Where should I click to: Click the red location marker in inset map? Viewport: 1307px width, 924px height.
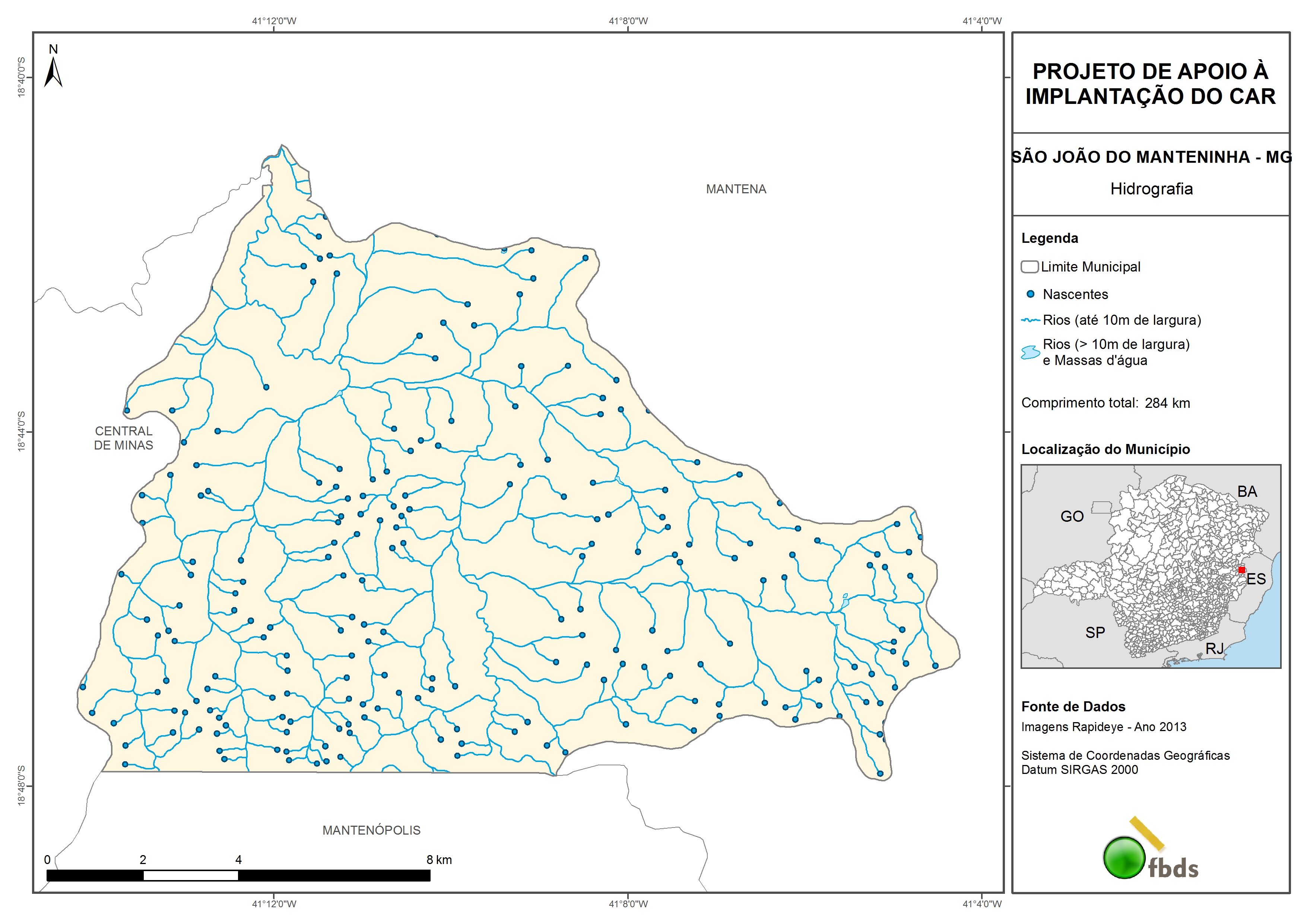1241,570
